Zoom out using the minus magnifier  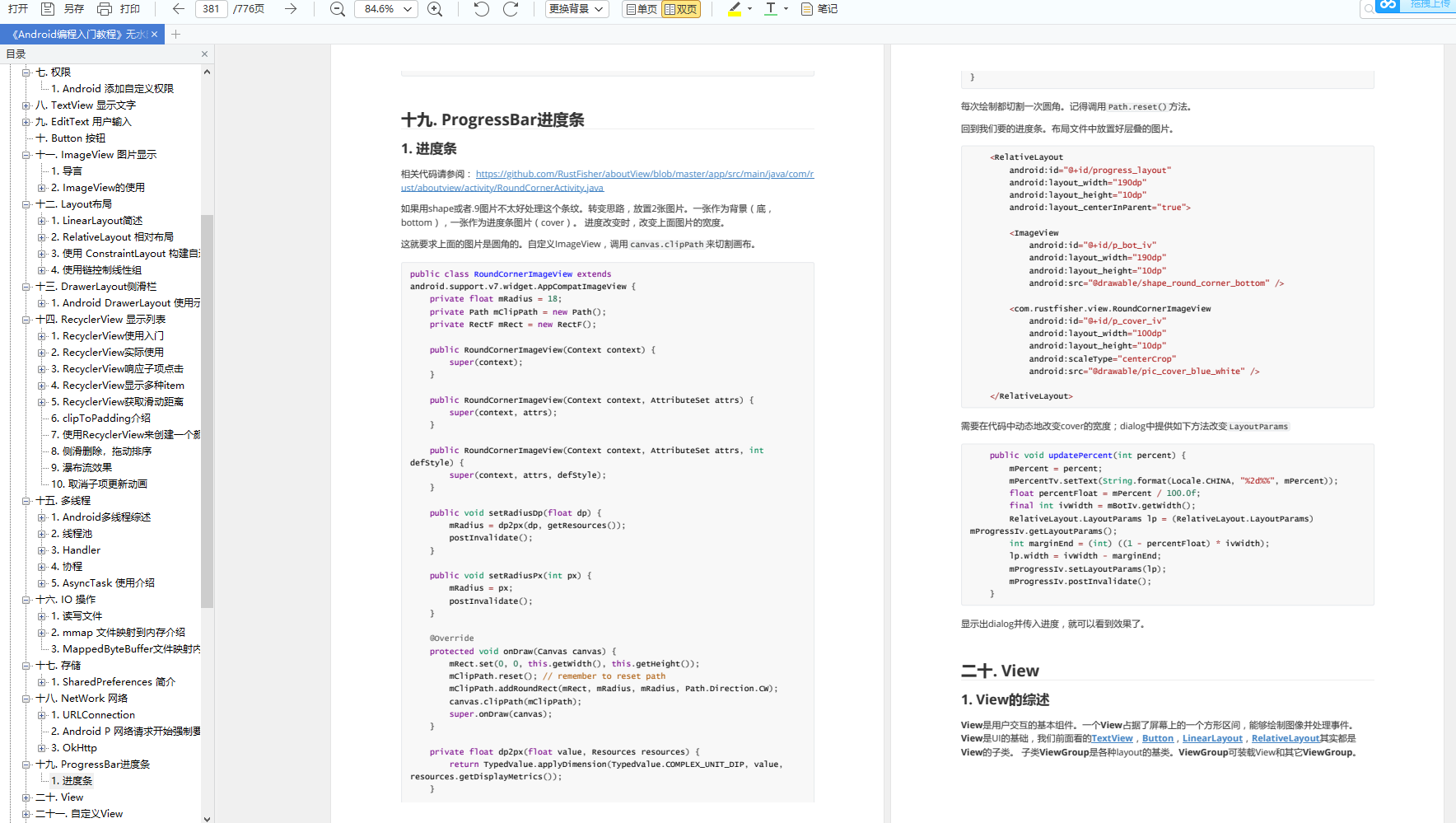tap(337, 9)
